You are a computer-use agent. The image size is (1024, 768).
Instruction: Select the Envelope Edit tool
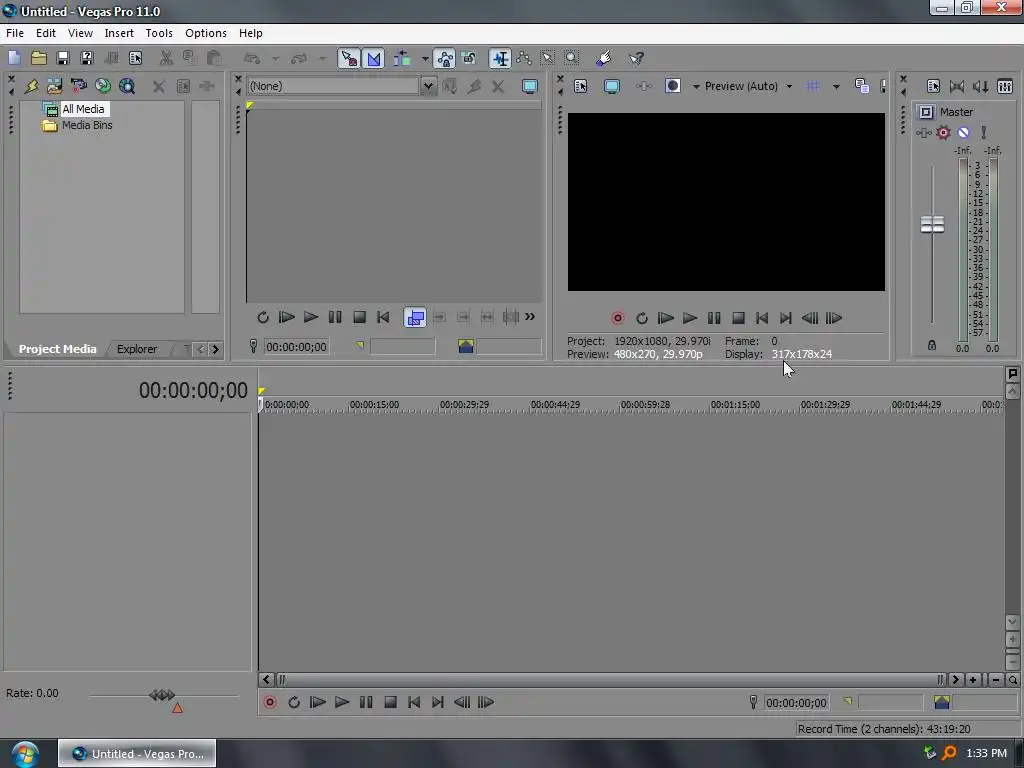(x=524, y=58)
